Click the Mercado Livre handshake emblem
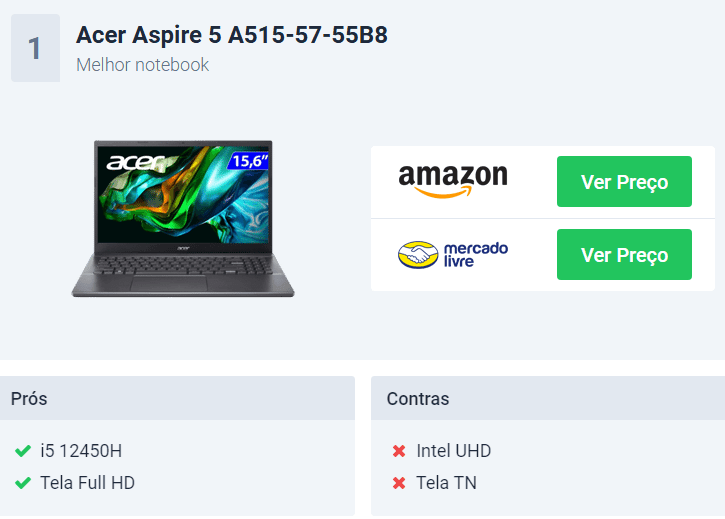The width and height of the screenshot is (725, 519). pos(418,254)
